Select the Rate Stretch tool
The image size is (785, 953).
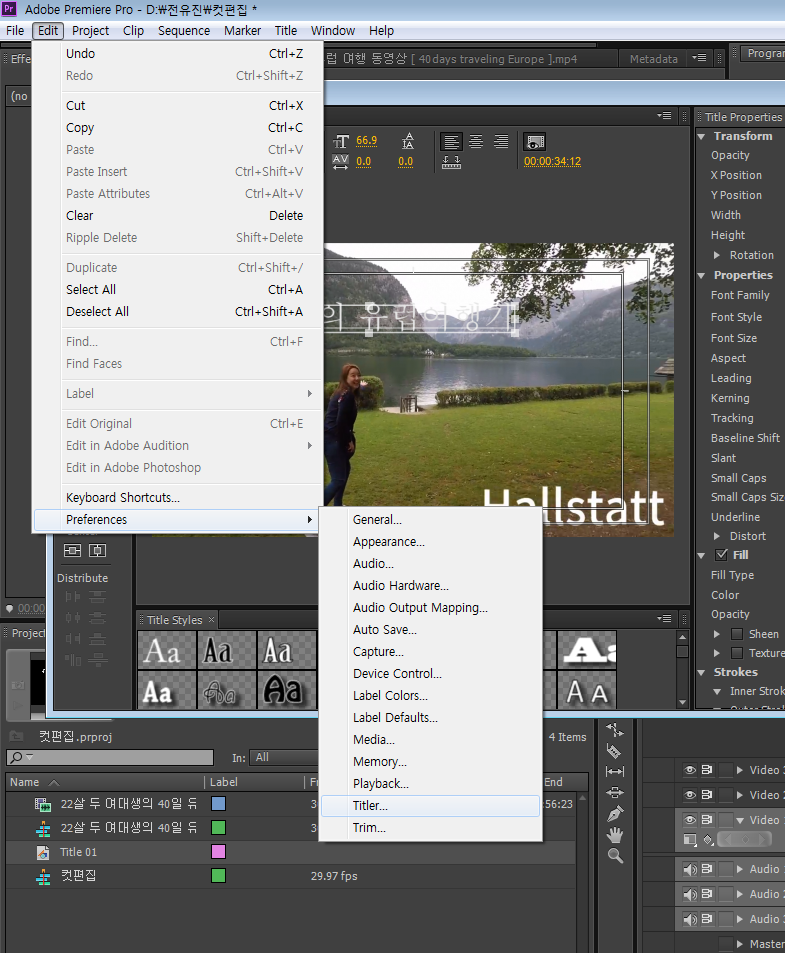pyautogui.click(x=614, y=729)
